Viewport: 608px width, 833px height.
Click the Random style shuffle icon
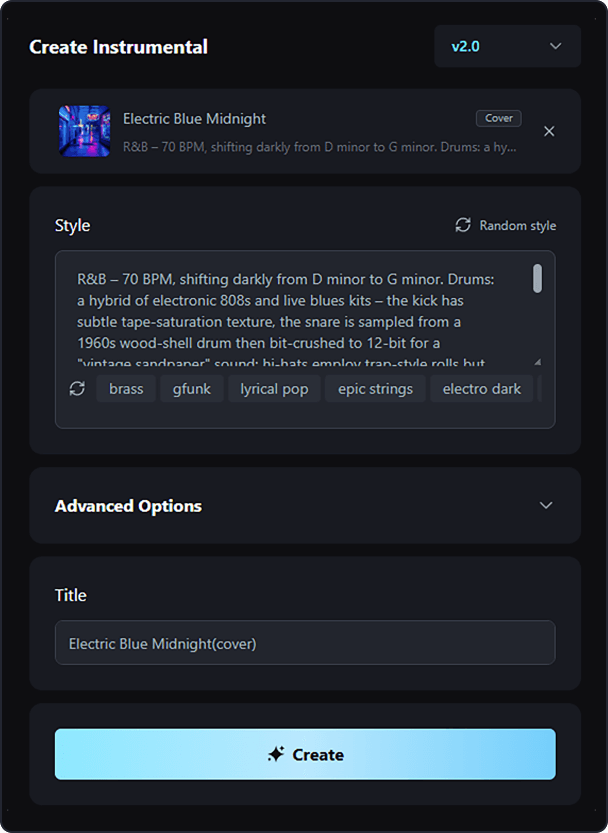463,225
